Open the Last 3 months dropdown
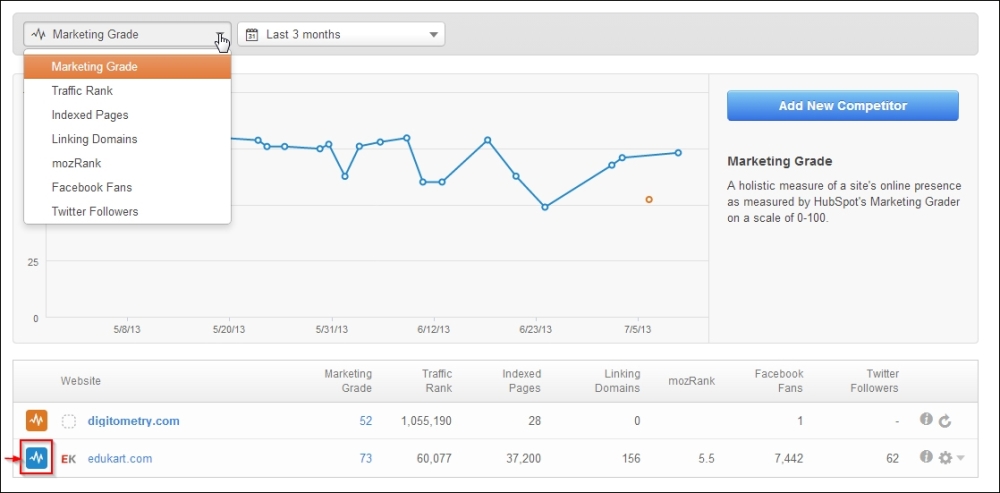The image size is (1000, 493). click(341, 35)
